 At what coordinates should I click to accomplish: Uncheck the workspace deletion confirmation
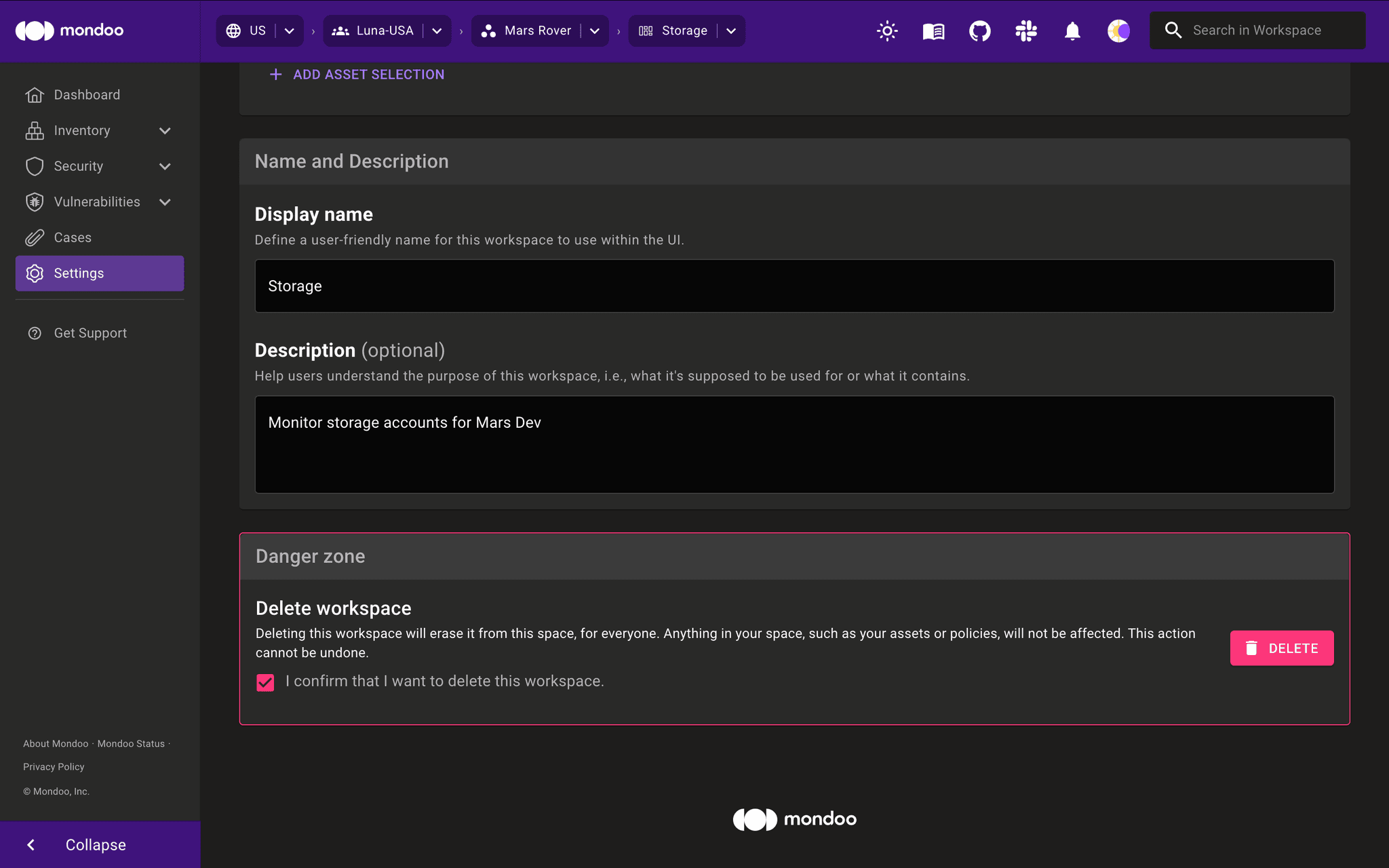pos(265,682)
